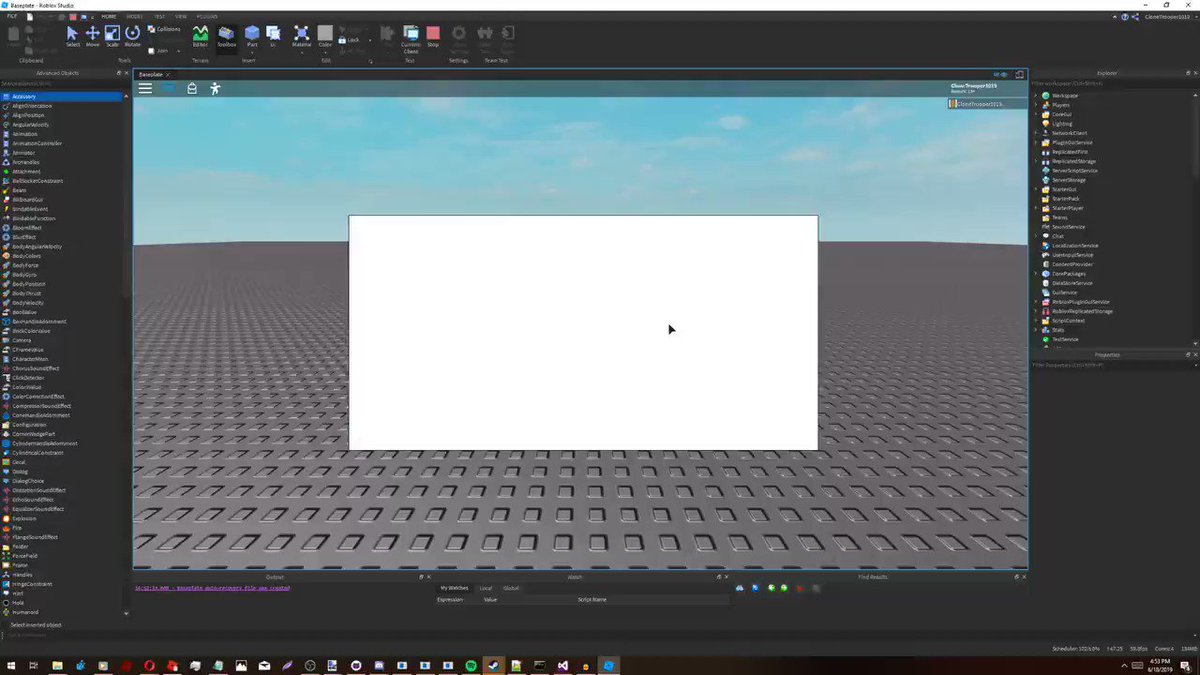Switch to the TEST ribbon tab

tap(159, 17)
